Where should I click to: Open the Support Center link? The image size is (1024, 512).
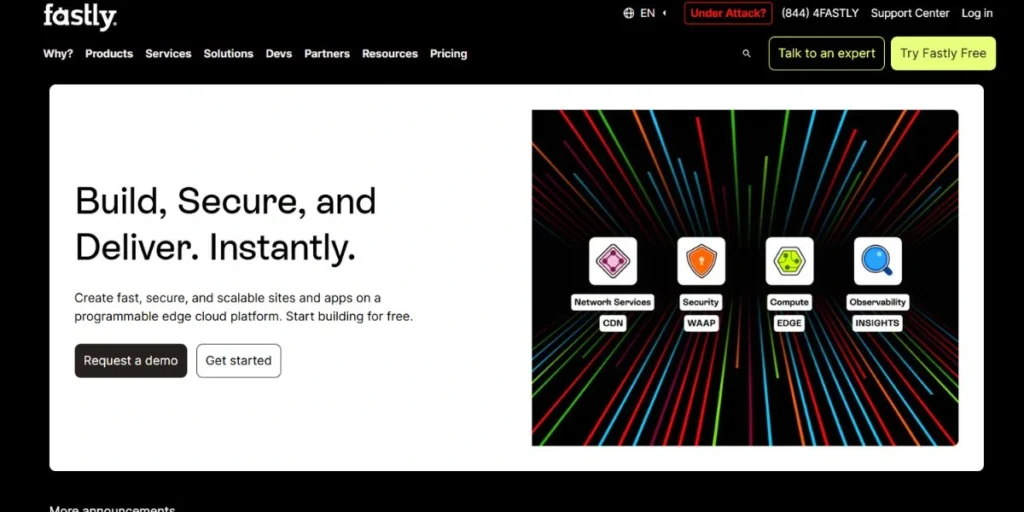pyautogui.click(x=910, y=13)
